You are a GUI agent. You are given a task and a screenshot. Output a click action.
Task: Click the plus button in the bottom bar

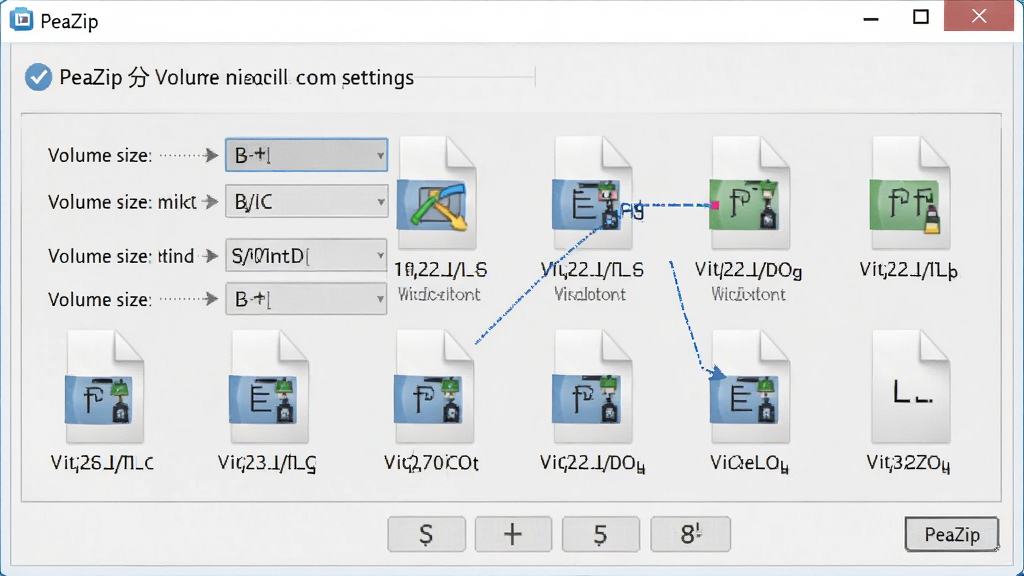[x=513, y=534]
